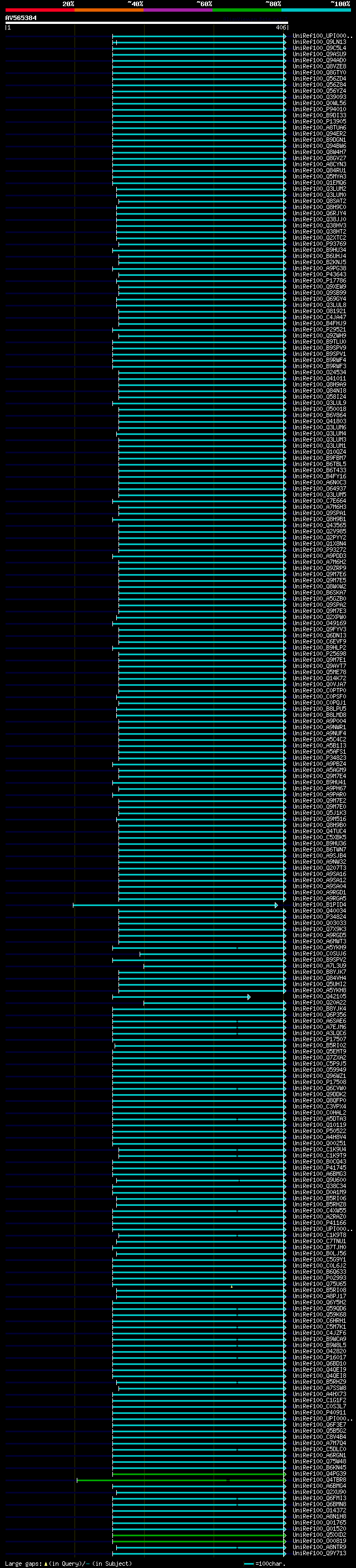
Task: Select label UniRef100_P40911
Action: click(x=319, y=1412)
